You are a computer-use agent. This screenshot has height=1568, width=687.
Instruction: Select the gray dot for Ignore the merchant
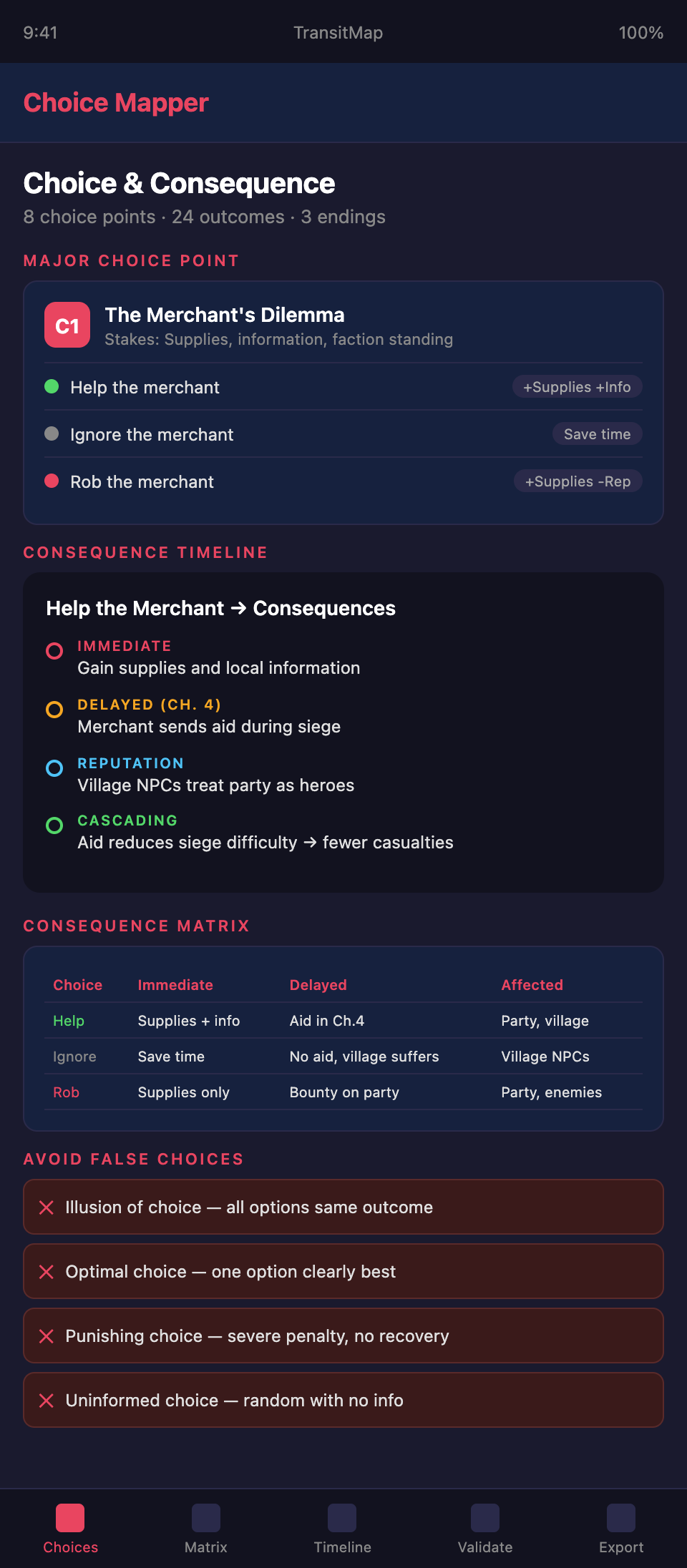52,434
